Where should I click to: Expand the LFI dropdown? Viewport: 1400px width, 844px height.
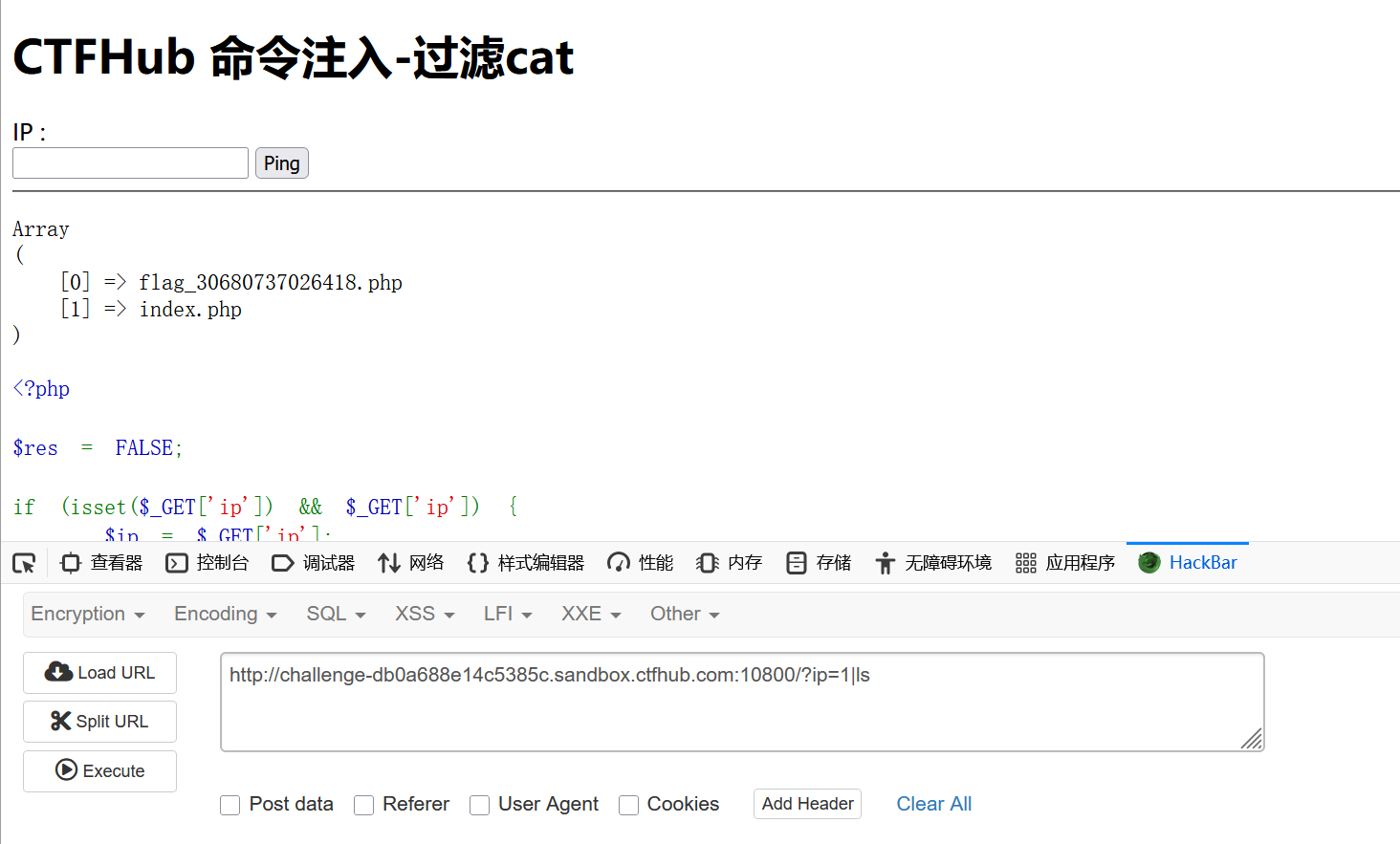(x=508, y=614)
